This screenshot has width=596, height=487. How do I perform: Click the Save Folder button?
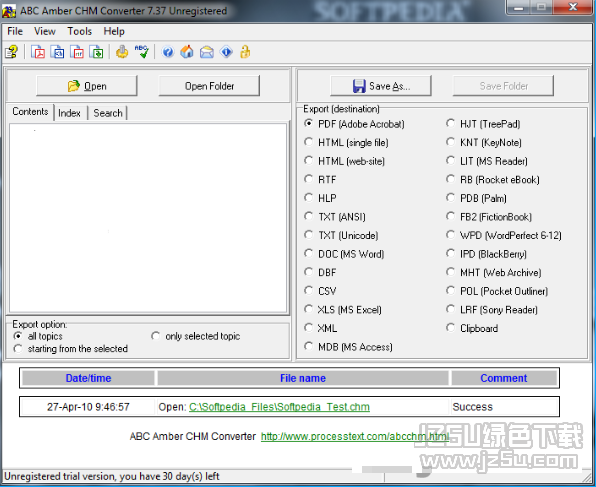click(x=503, y=86)
